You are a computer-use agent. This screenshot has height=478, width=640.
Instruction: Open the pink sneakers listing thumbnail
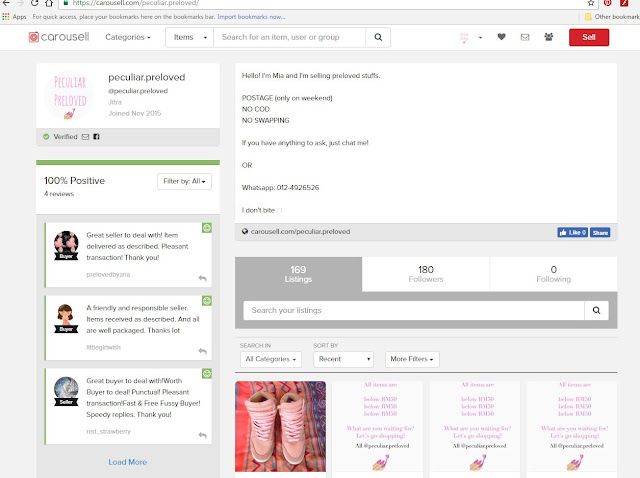coord(280,427)
